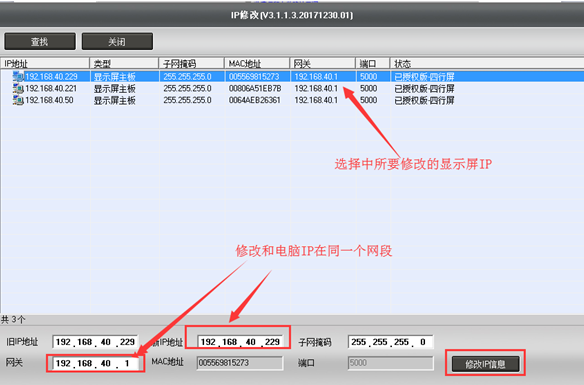Screen dimensions: 584x385
Task: Click the 子网掩码 input field
Action: point(390,342)
